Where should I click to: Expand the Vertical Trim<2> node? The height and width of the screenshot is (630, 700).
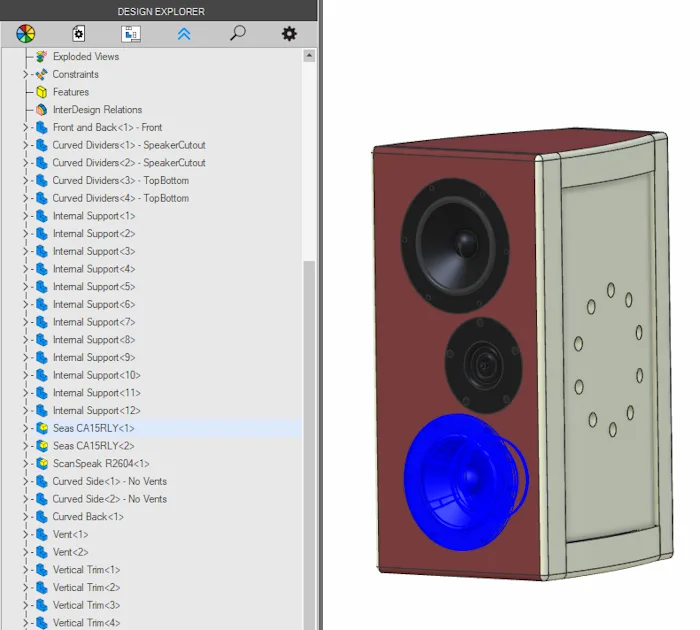pyautogui.click(x=25, y=588)
